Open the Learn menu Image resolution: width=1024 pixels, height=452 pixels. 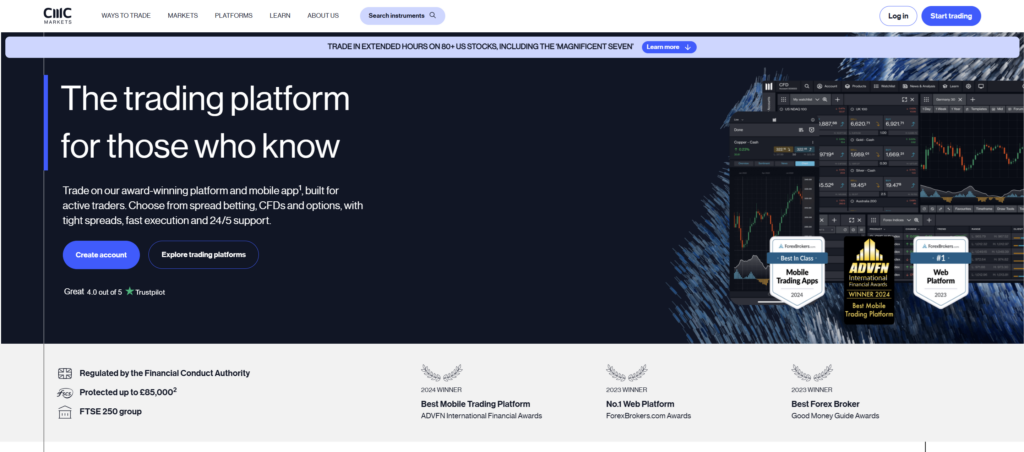pyautogui.click(x=280, y=16)
